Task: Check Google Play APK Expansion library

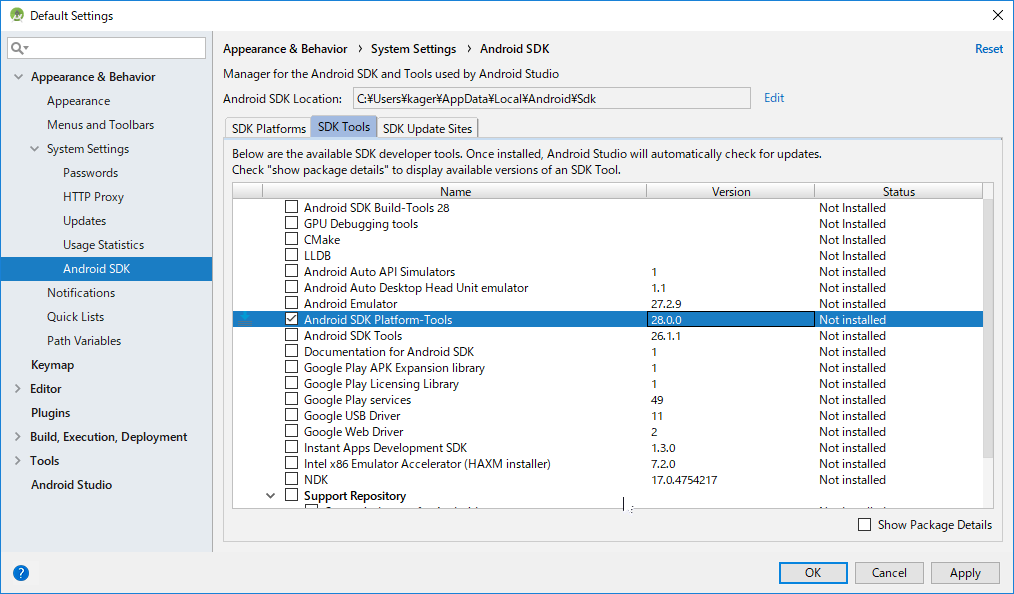Action: point(292,367)
